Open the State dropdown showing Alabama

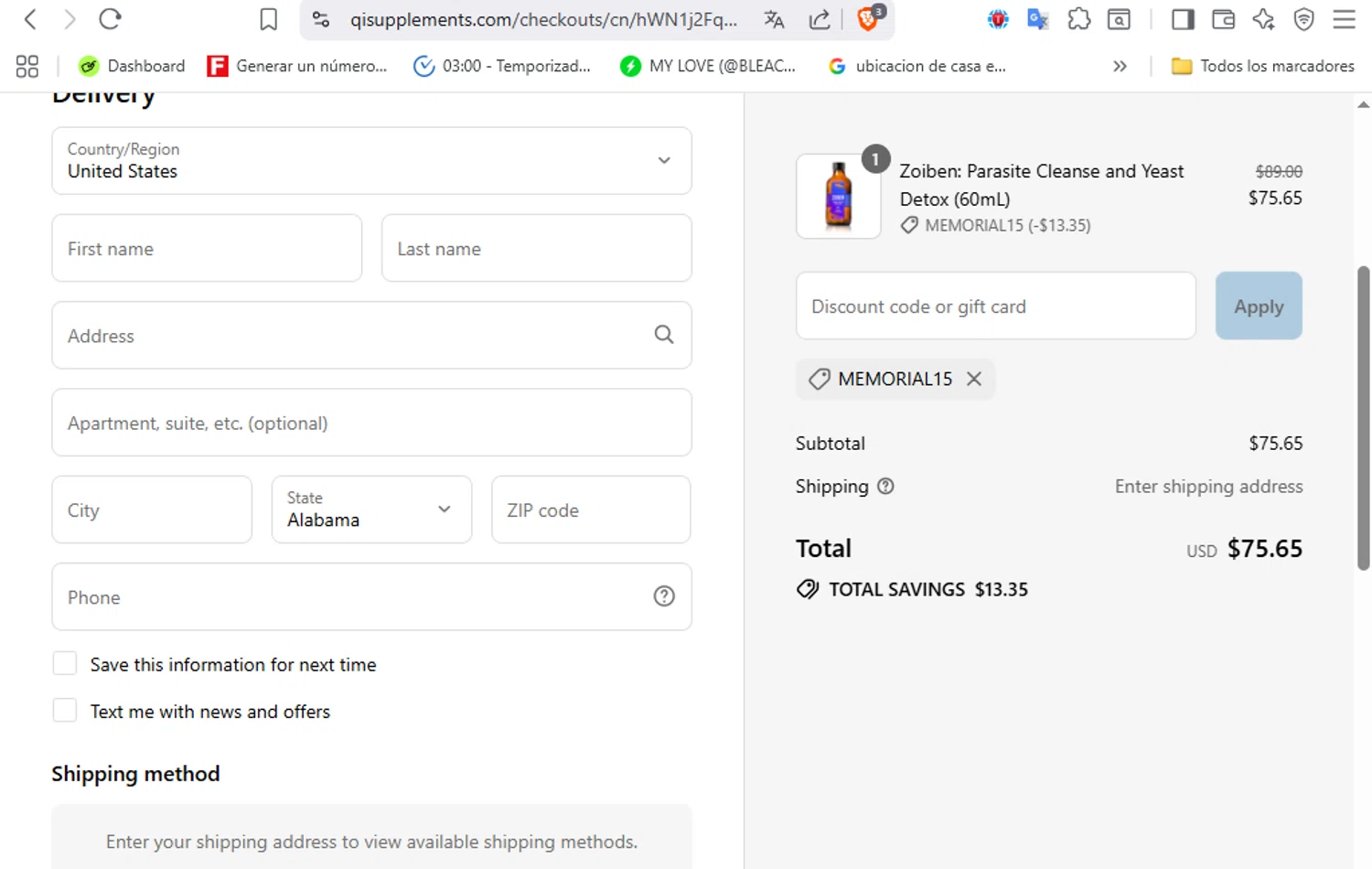[x=371, y=510]
